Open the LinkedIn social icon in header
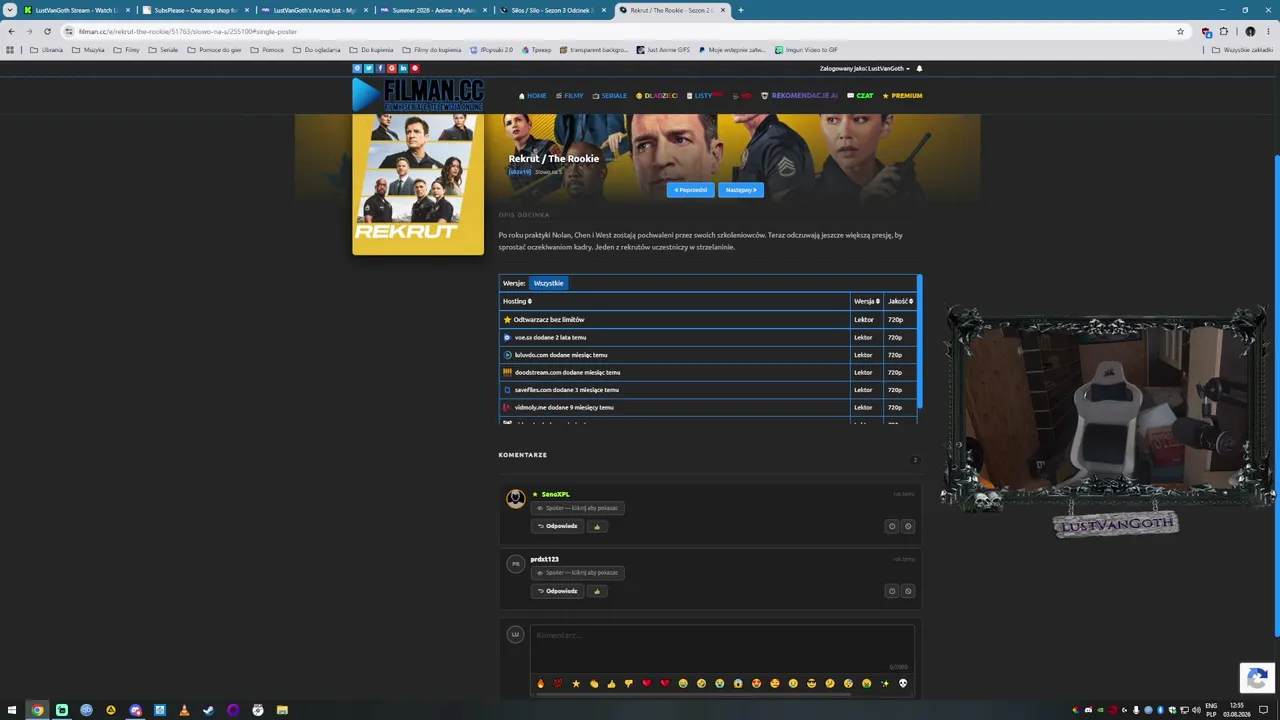This screenshot has width=1280, height=720. (403, 68)
